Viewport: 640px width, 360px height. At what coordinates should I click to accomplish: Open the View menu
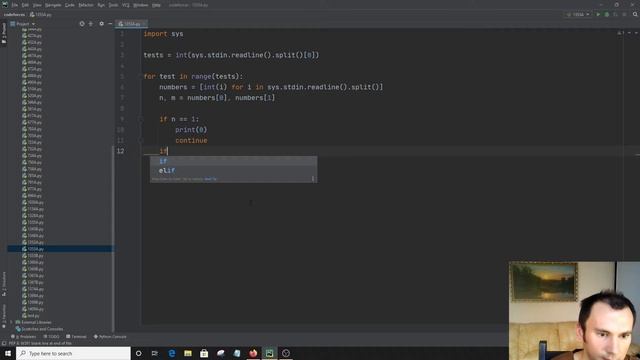pos(37,5)
